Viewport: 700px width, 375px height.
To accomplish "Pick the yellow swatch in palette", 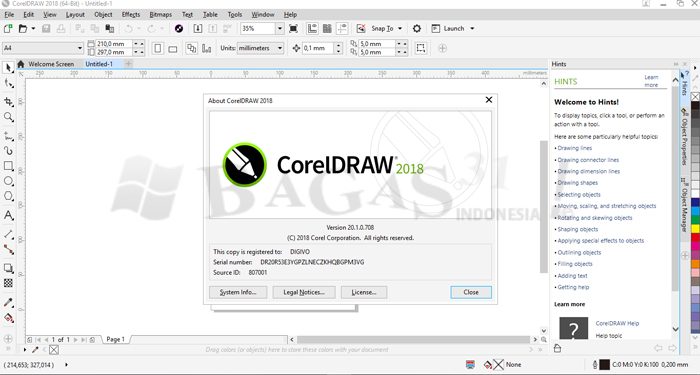I will (695, 228).
